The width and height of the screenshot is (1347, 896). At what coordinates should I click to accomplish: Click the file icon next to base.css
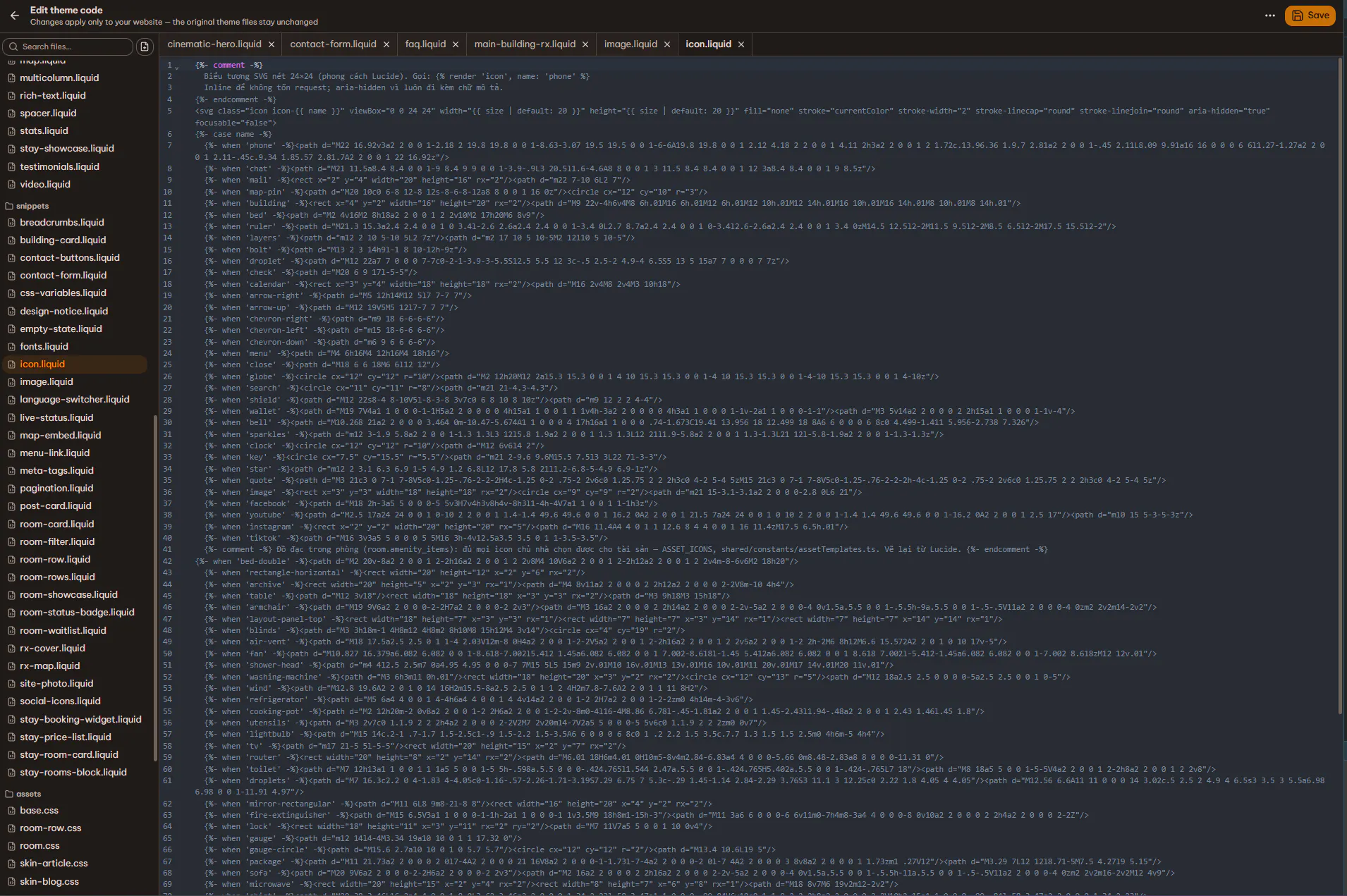11,811
